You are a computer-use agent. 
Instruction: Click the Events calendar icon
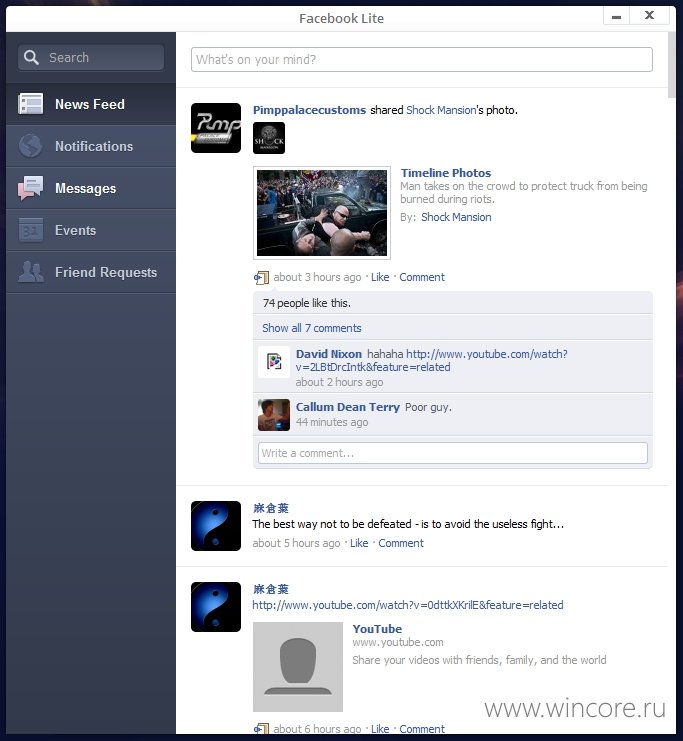pyautogui.click(x=31, y=230)
